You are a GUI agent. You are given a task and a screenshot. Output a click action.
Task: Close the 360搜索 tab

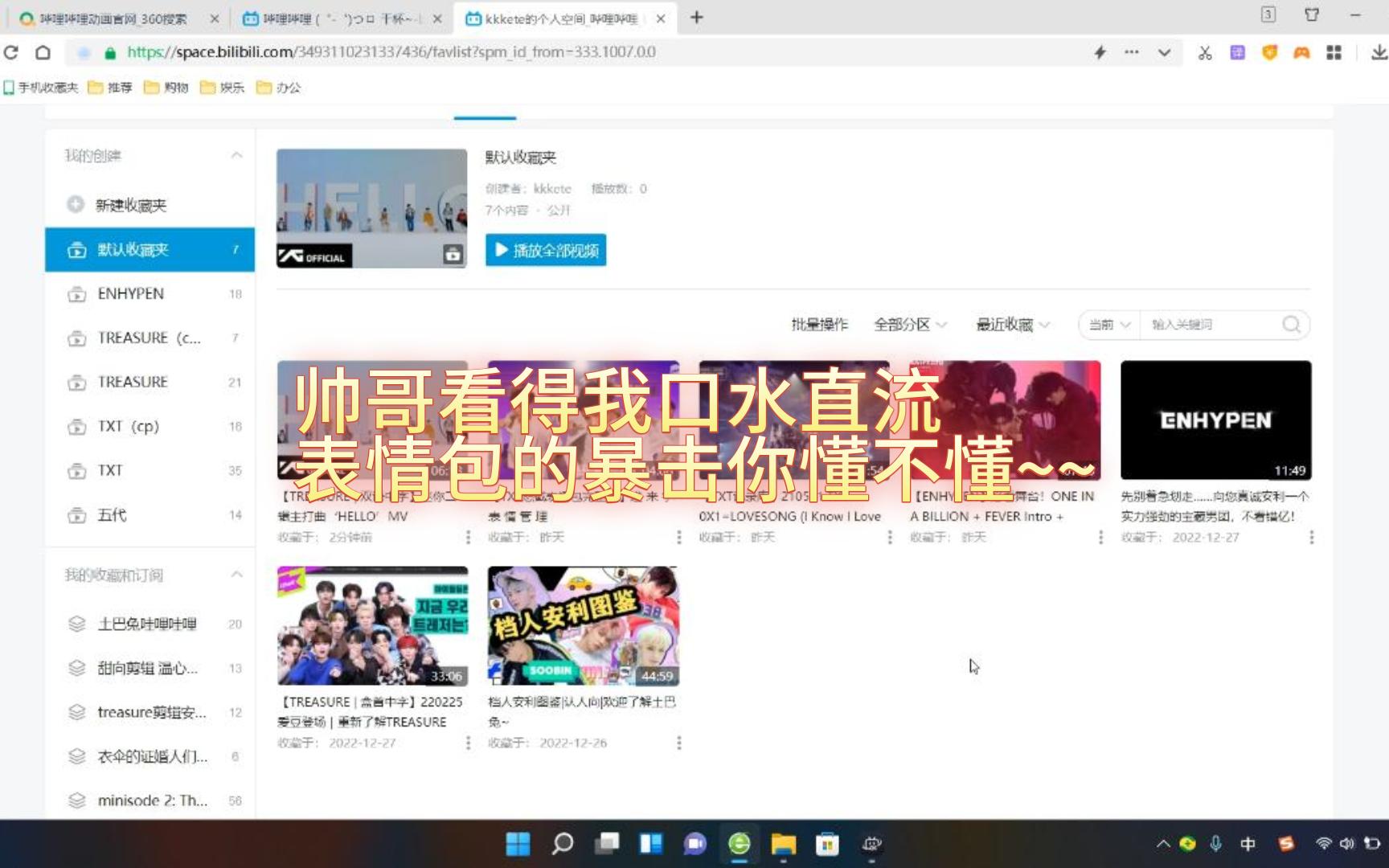(214, 18)
